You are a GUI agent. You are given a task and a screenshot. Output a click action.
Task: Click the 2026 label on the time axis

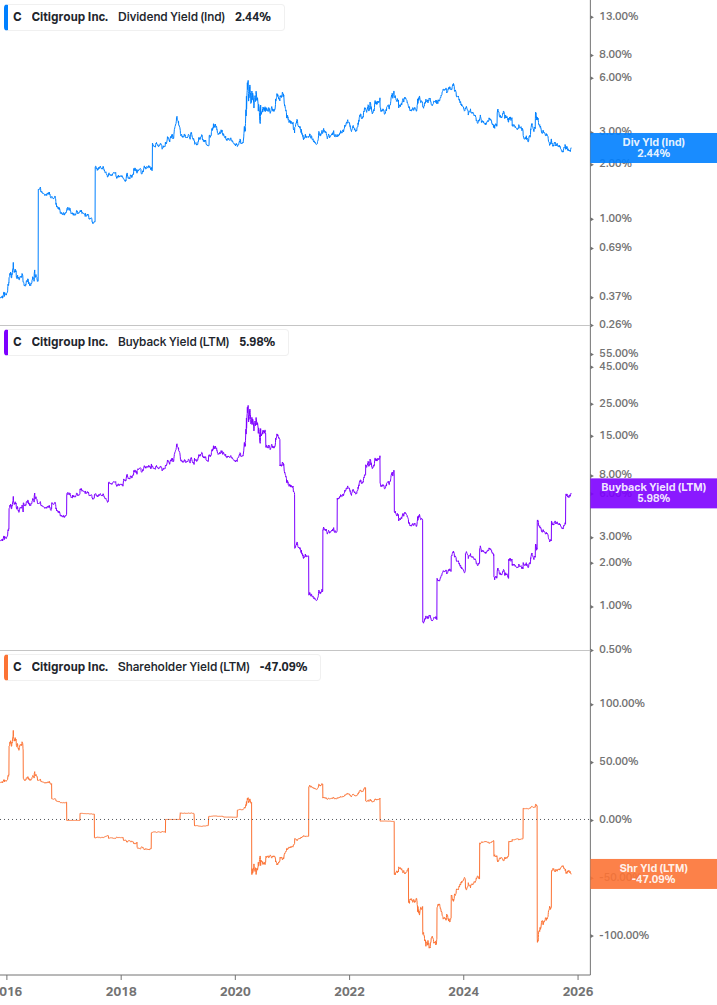577,992
